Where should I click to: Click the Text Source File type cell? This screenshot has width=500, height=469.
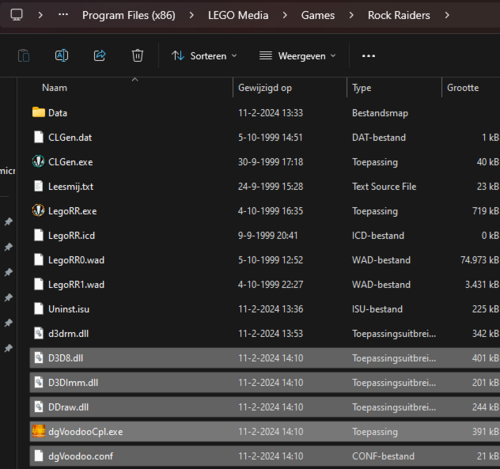384,186
